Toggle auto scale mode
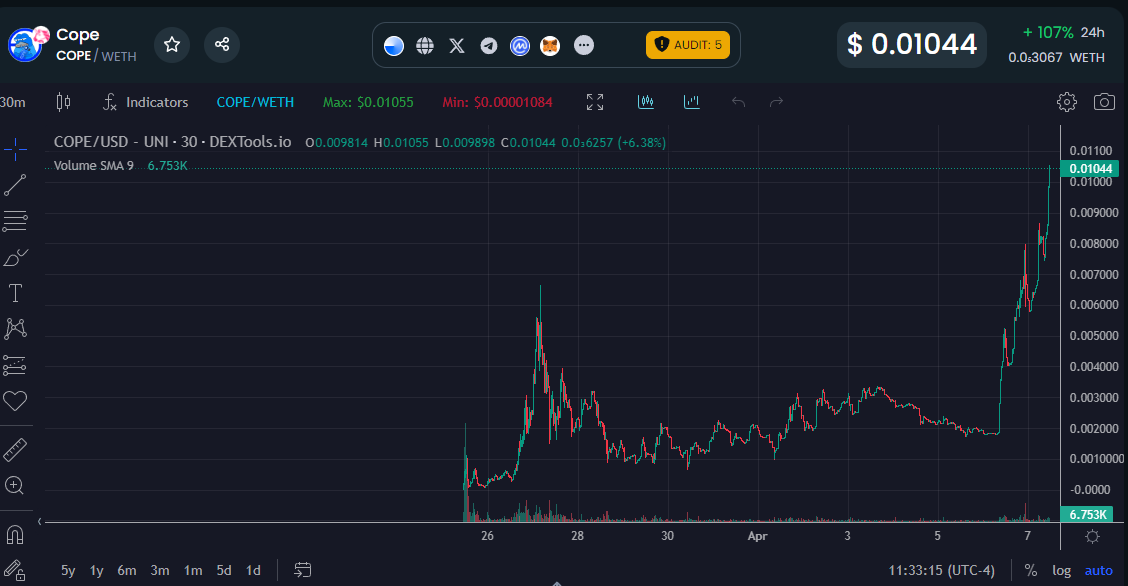The height and width of the screenshot is (586, 1128). 1099,570
